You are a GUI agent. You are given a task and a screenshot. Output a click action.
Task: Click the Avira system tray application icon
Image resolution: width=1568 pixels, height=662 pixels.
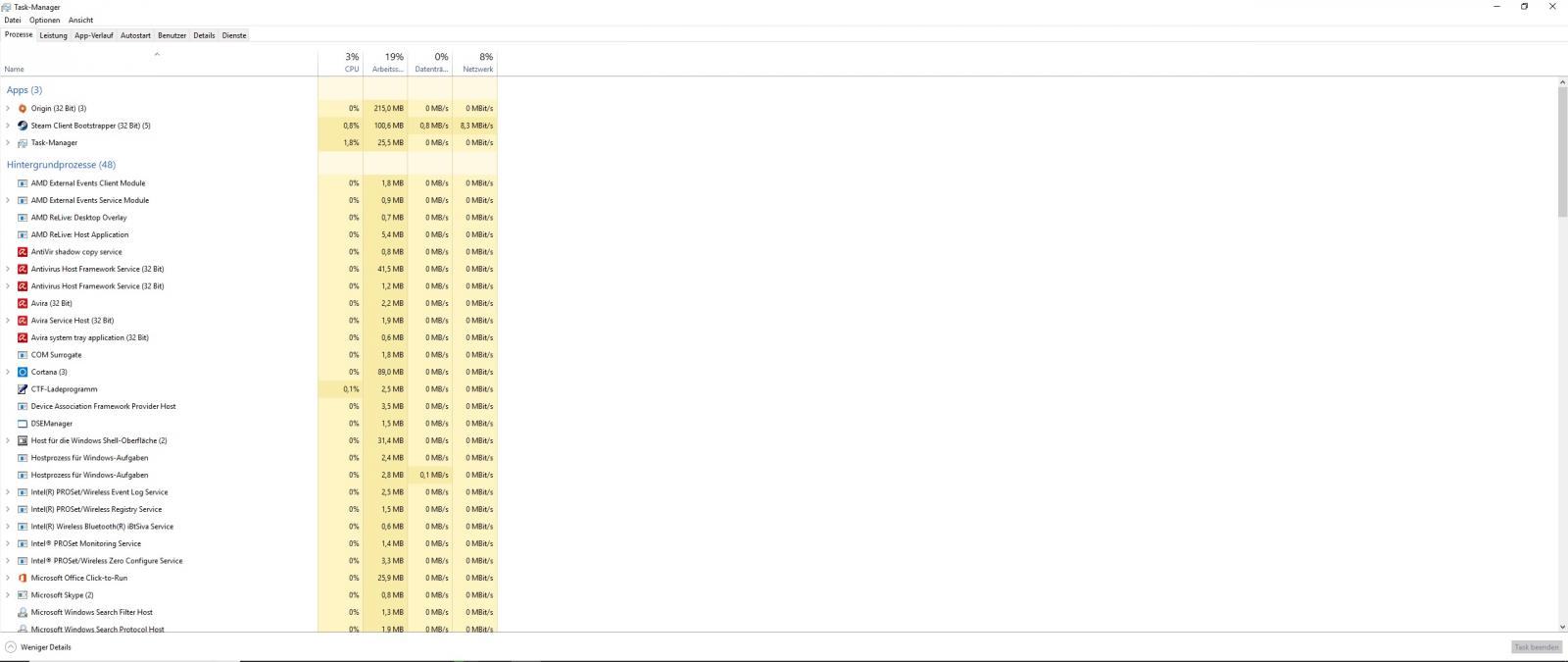(x=23, y=337)
